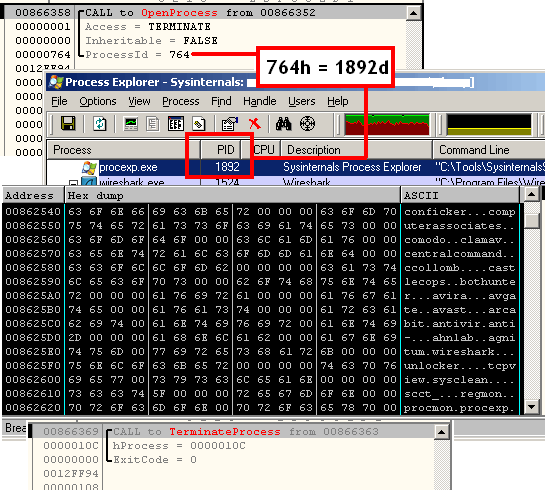Open the Handle menu
Viewport: 545px width, 490px height.
[x=260, y=101]
